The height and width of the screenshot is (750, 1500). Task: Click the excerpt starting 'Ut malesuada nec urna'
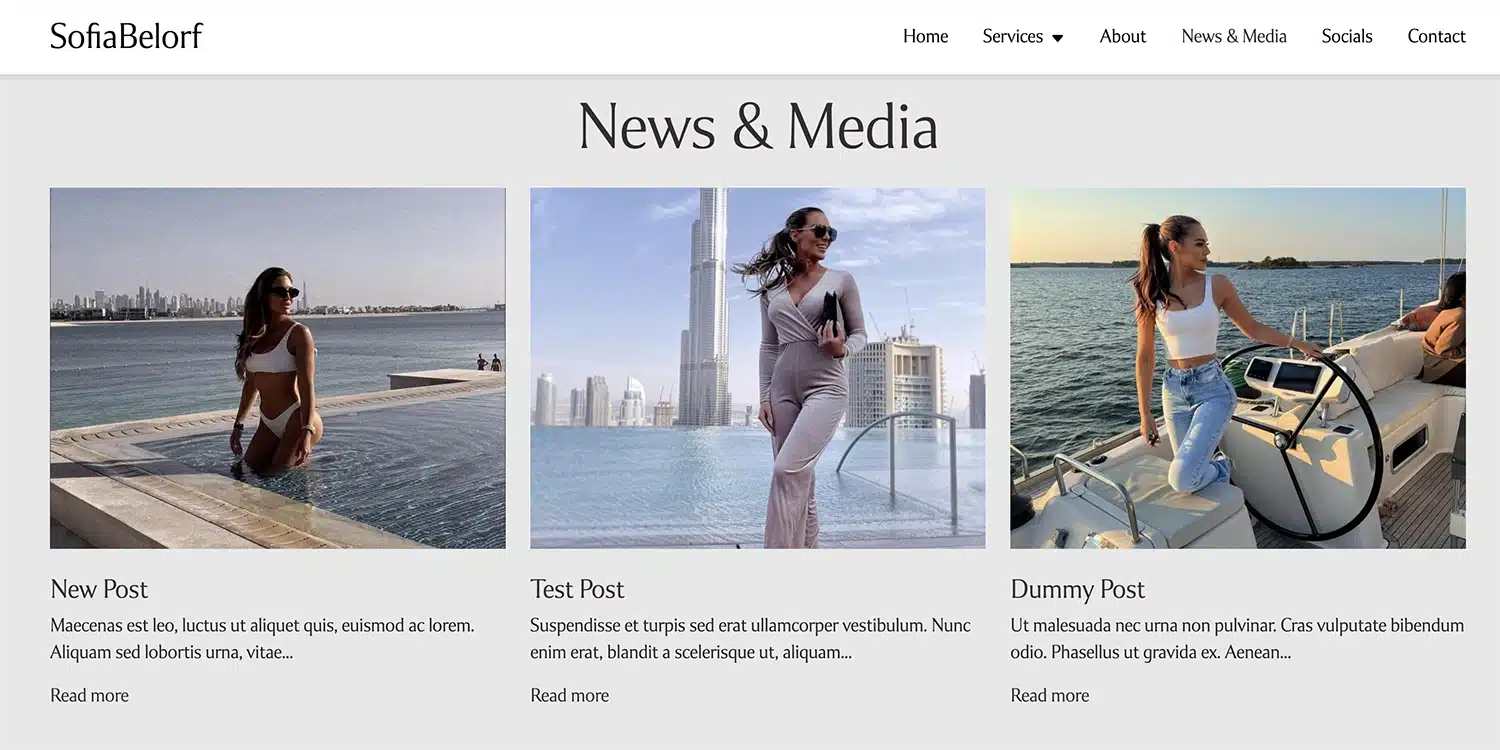(x=1237, y=639)
